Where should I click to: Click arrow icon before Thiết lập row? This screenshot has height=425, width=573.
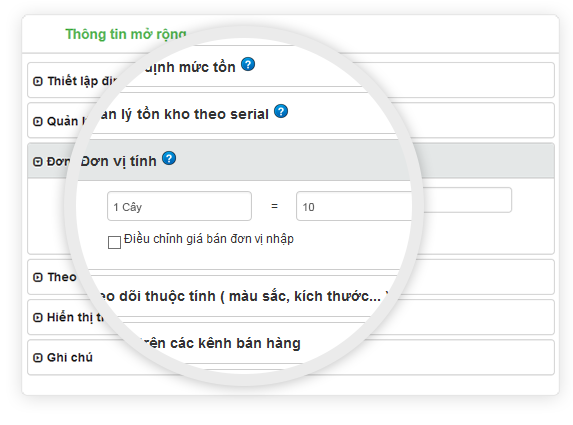pyautogui.click(x=38, y=81)
